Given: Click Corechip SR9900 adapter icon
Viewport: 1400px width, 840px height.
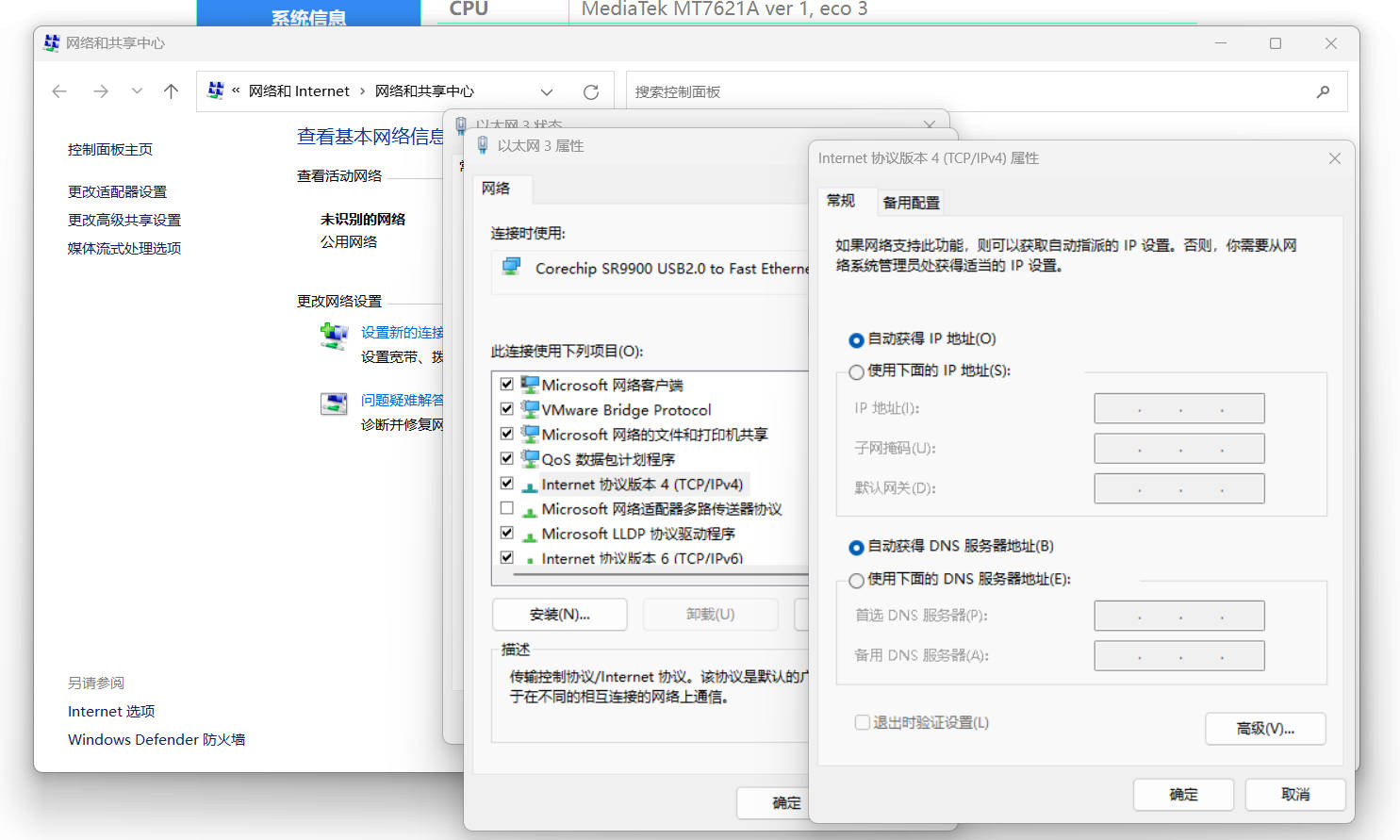Looking at the screenshot, I should (x=512, y=267).
